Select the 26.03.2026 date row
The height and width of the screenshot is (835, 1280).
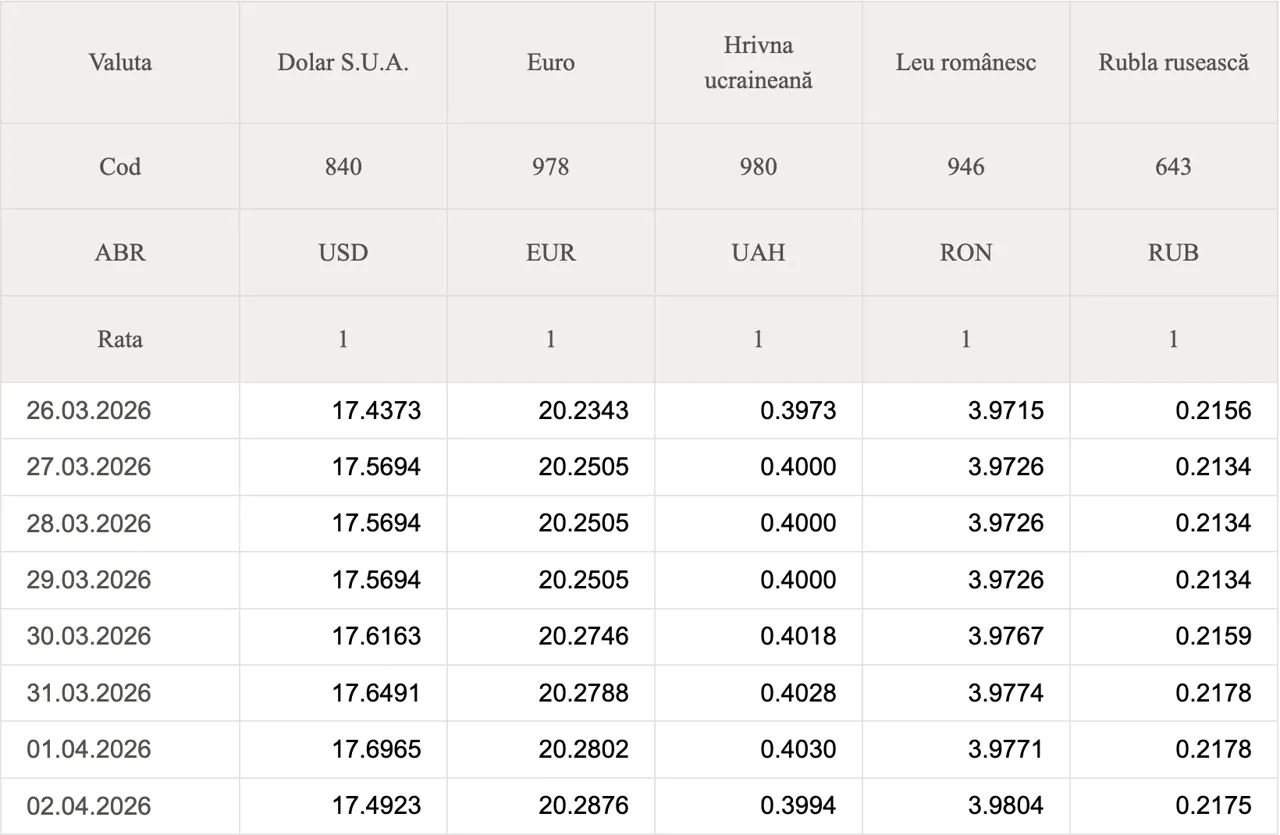pyautogui.click(x=89, y=411)
